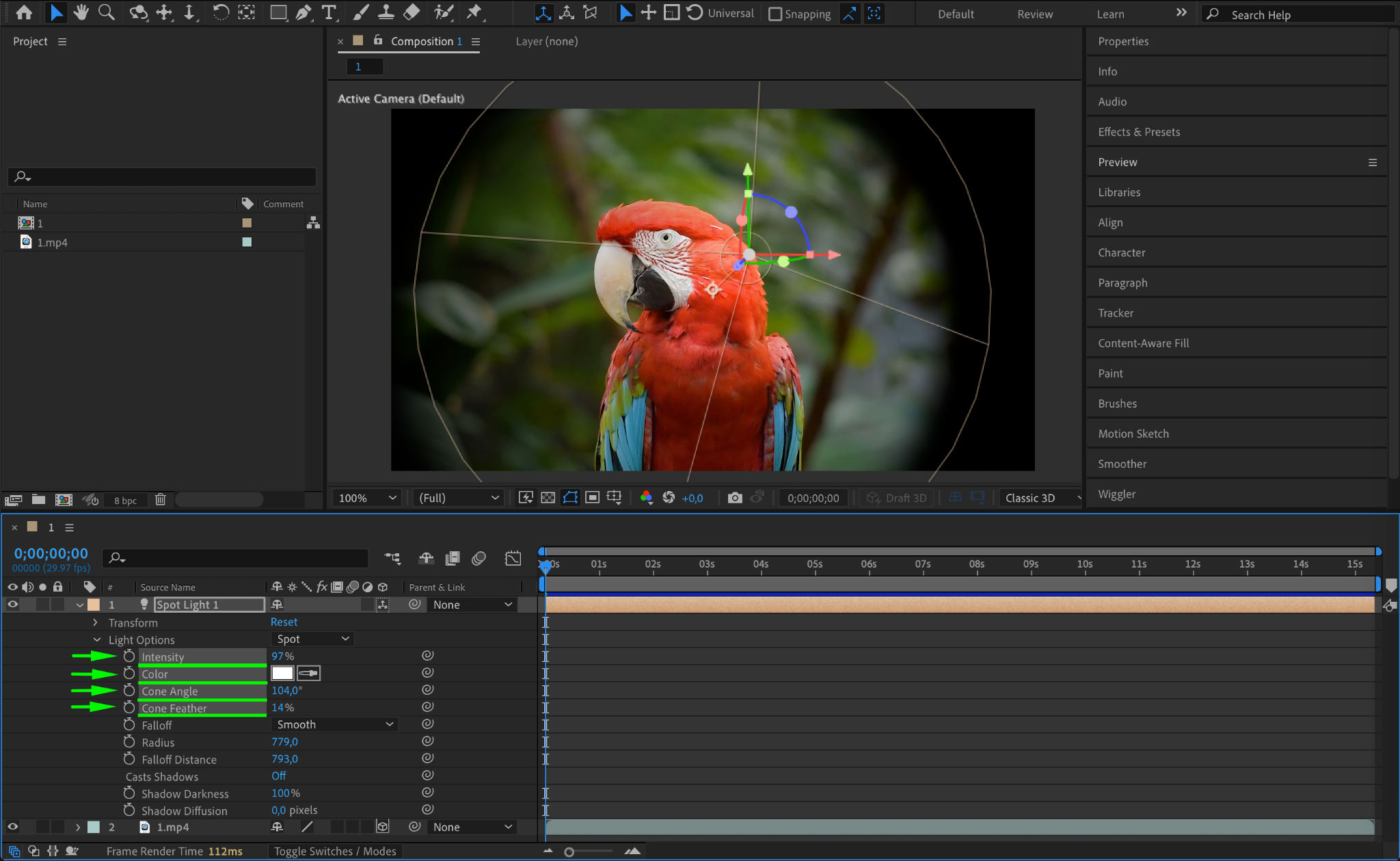Image resolution: width=1400 pixels, height=861 pixels.
Task: Click the Transform Reset link
Action: point(284,622)
